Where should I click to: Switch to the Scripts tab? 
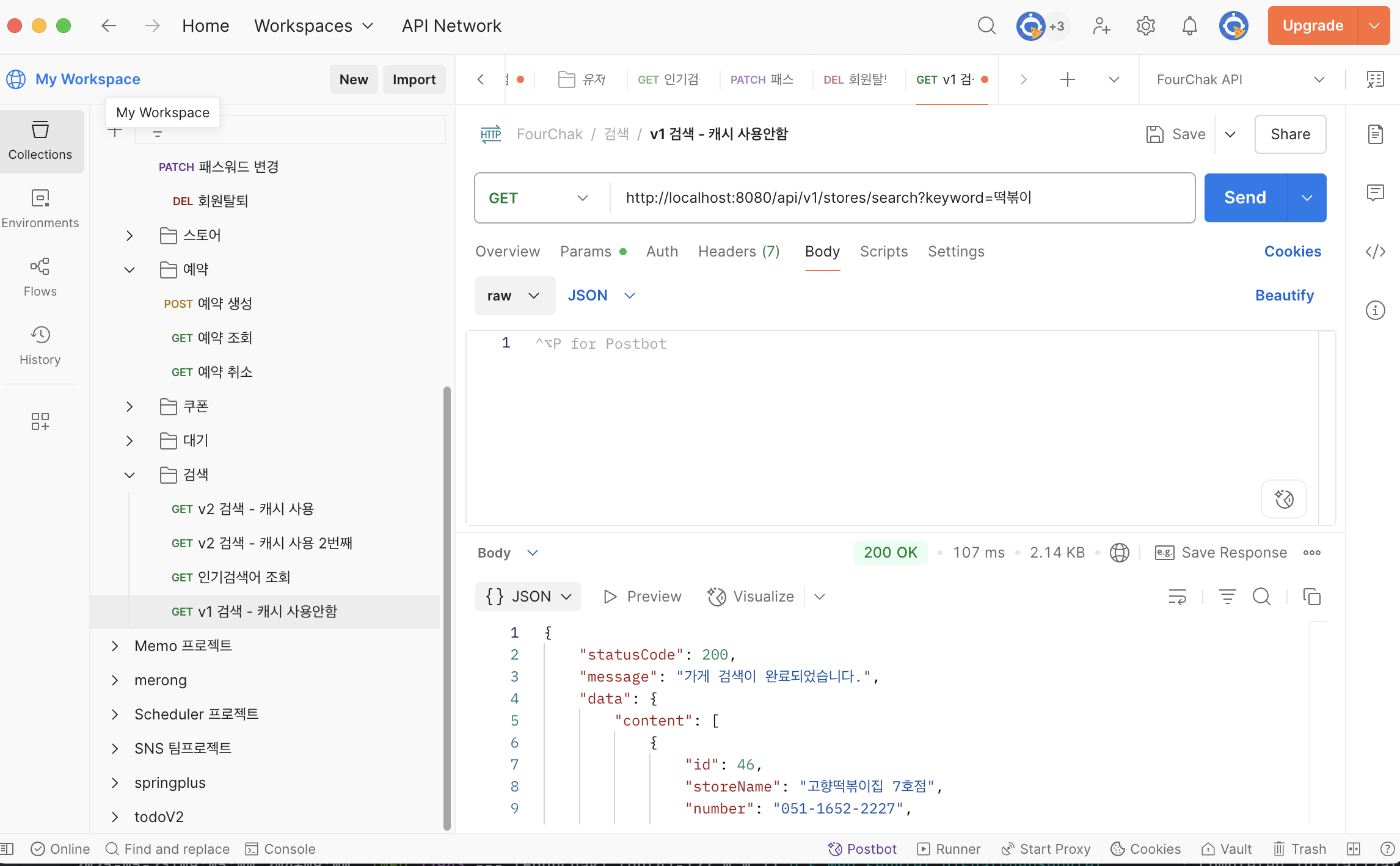click(x=883, y=252)
